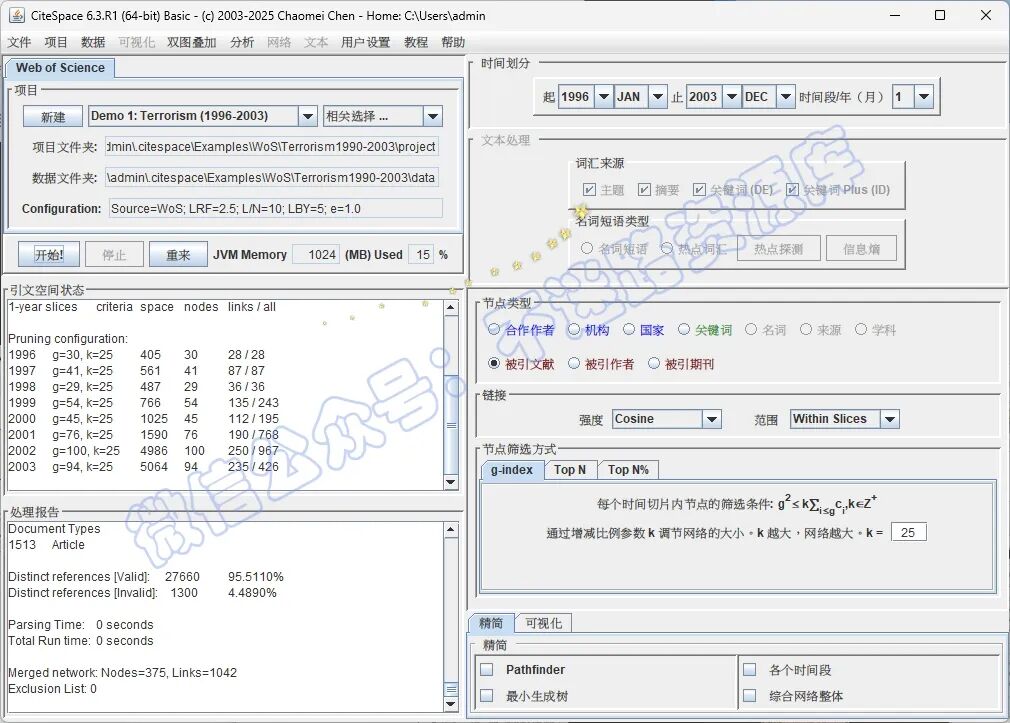Screen dimensions: 1010x723
Task: Toggle the 摘要 term source checkbox
Action: pos(644,189)
